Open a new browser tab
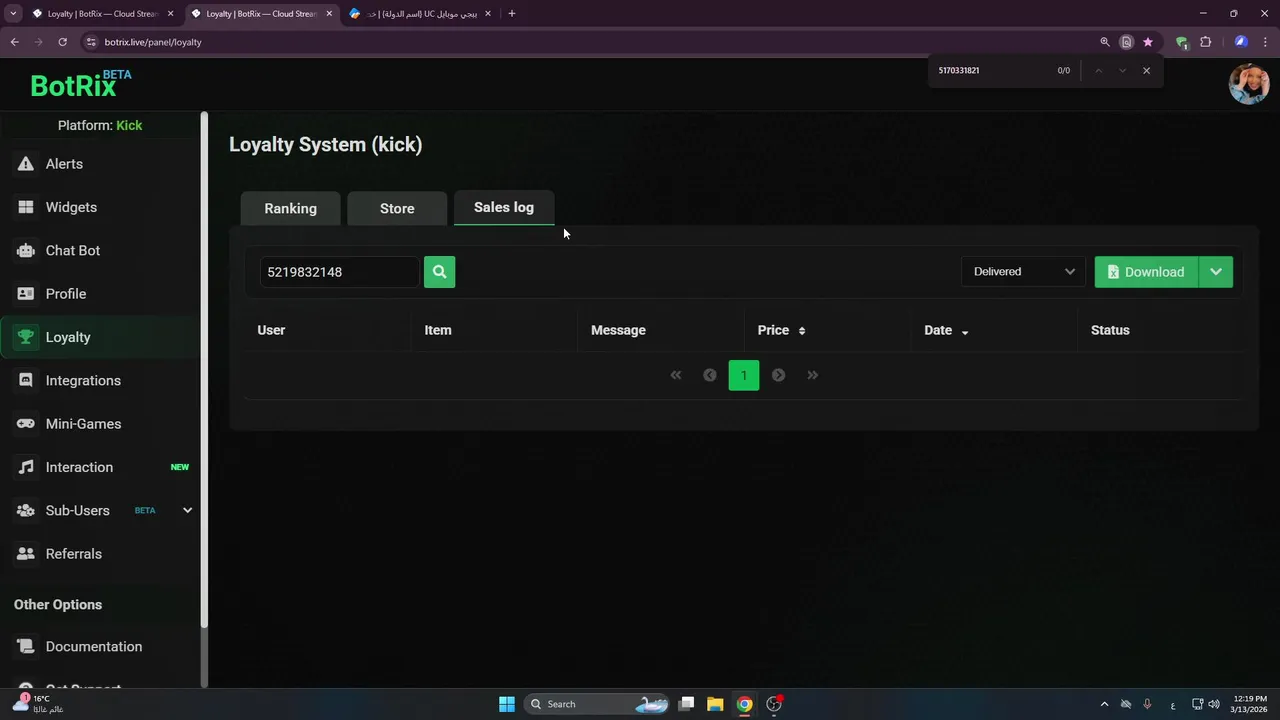Viewport: 1280px width, 720px height. (x=512, y=14)
